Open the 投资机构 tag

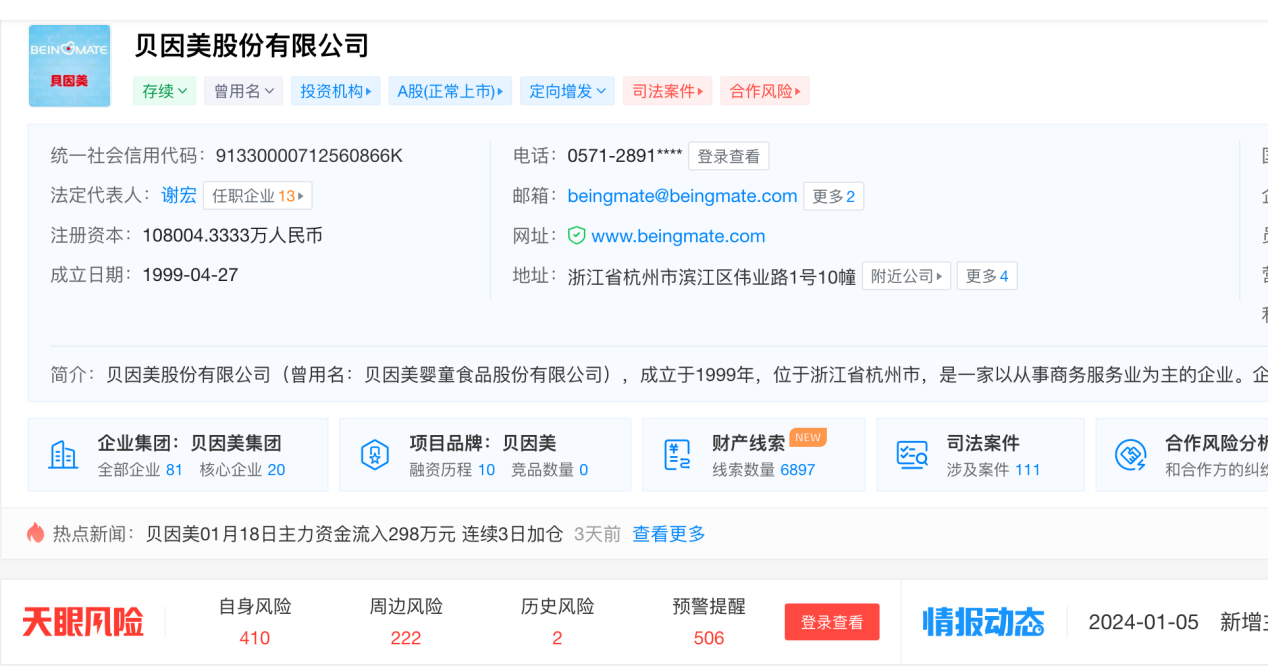pyautogui.click(x=335, y=91)
